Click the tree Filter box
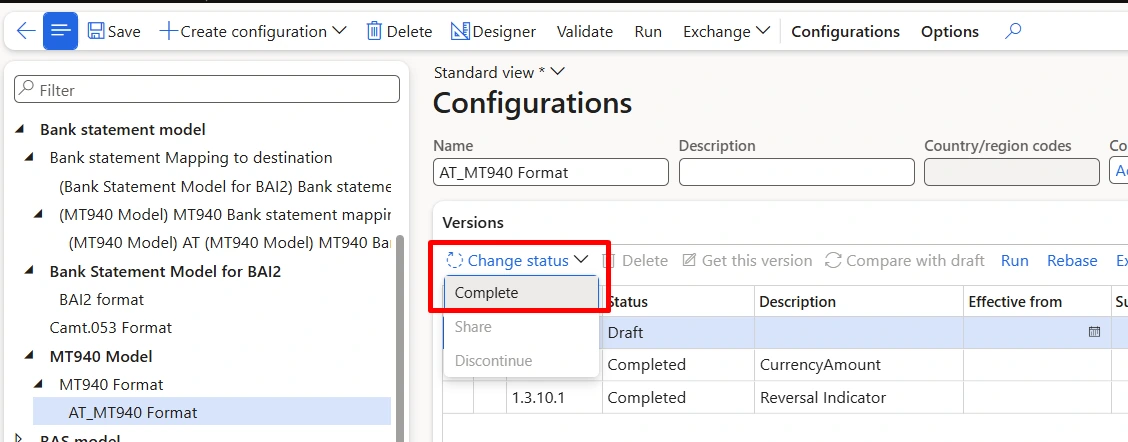Screen dimensions: 1128x442 207,90
